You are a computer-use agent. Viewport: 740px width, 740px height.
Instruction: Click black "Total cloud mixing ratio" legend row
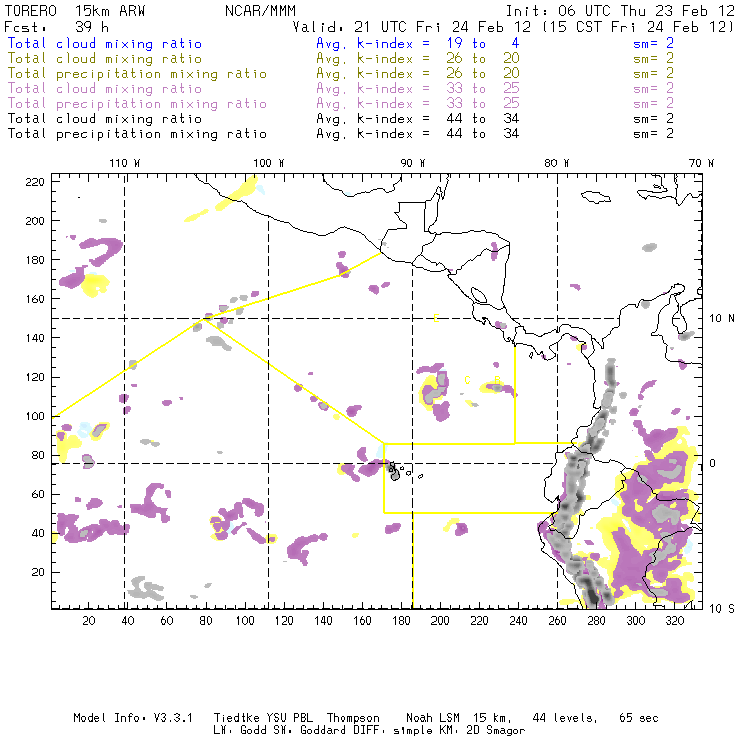point(105,118)
